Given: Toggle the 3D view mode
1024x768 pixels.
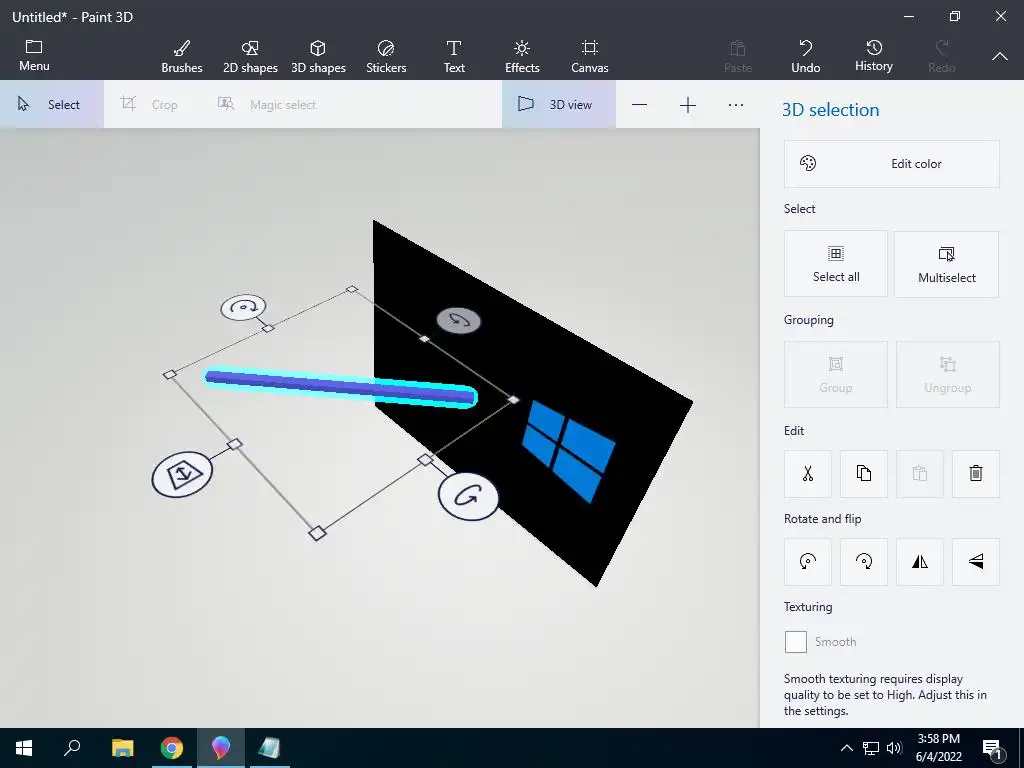Looking at the screenshot, I should pyautogui.click(x=558, y=104).
